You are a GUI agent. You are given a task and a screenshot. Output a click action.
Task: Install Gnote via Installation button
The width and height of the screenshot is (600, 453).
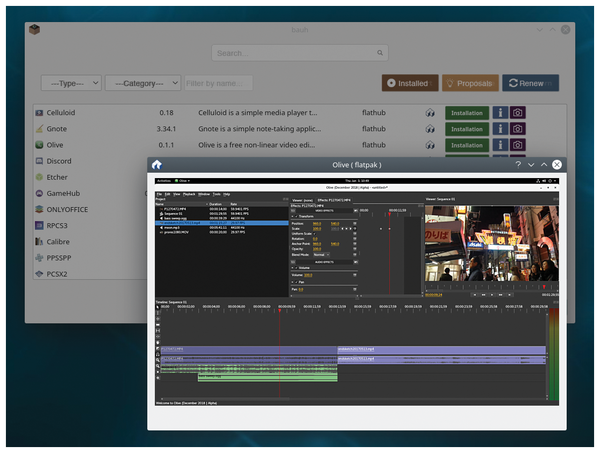click(467, 129)
